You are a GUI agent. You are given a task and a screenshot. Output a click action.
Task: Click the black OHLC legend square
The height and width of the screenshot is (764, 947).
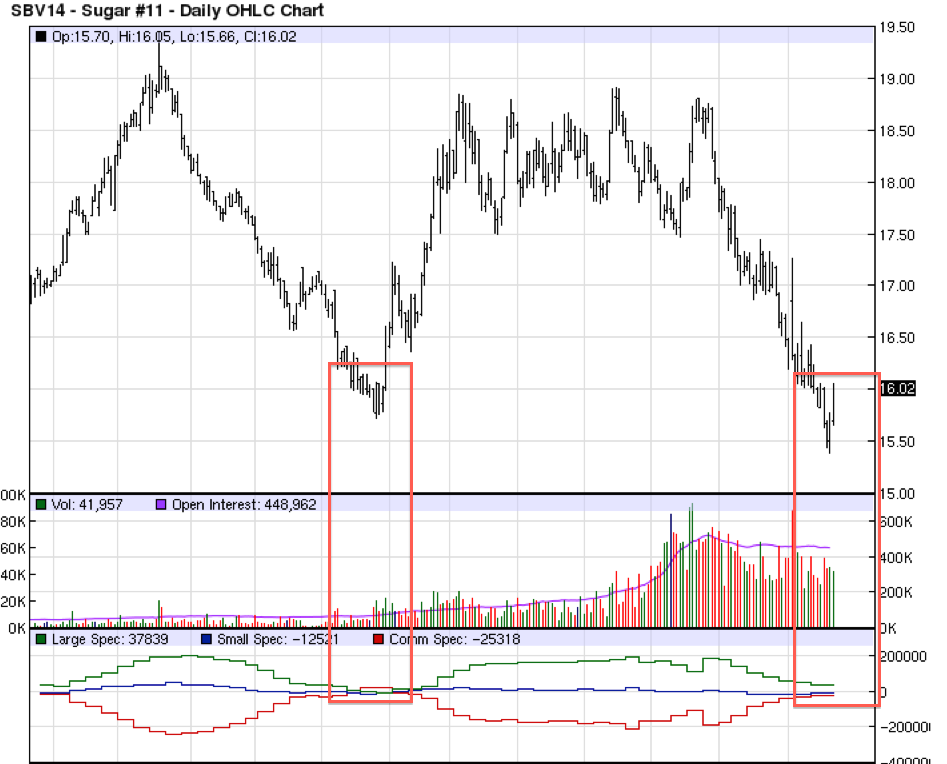click(41, 36)
